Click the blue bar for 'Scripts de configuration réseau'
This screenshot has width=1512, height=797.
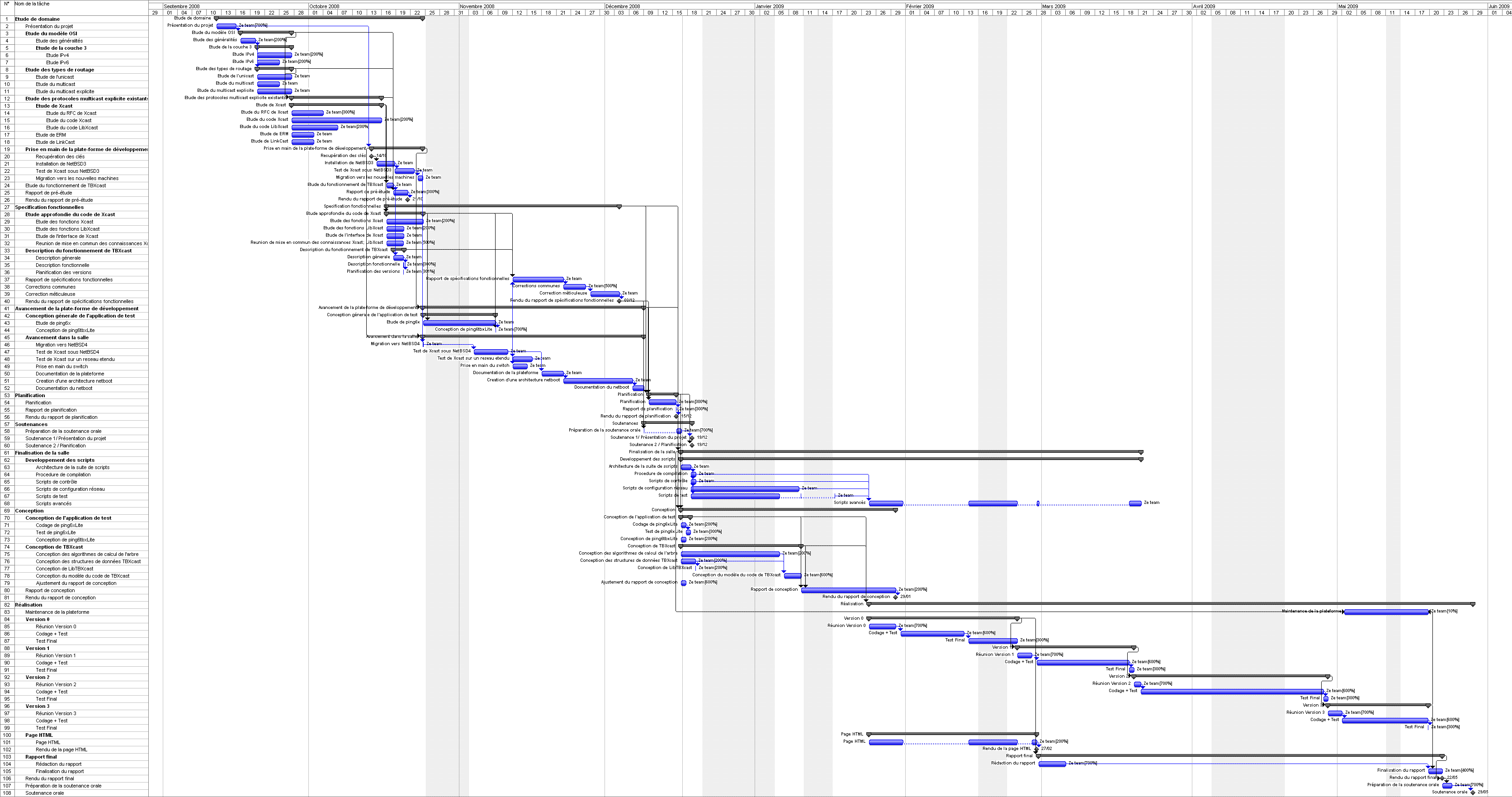(x=745, y=489)
